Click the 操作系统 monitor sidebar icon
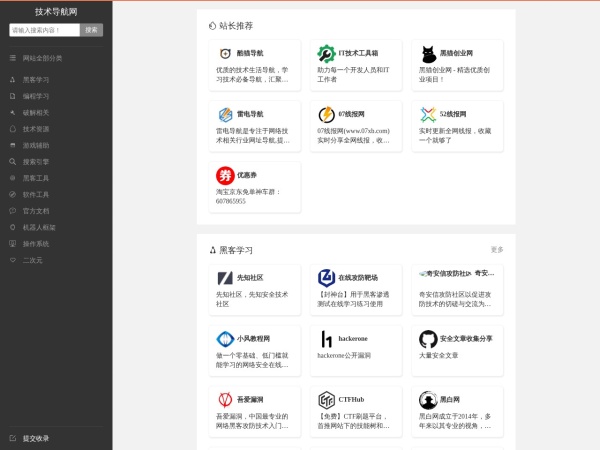This screenshot has width=600, height=450. [13, 243]
